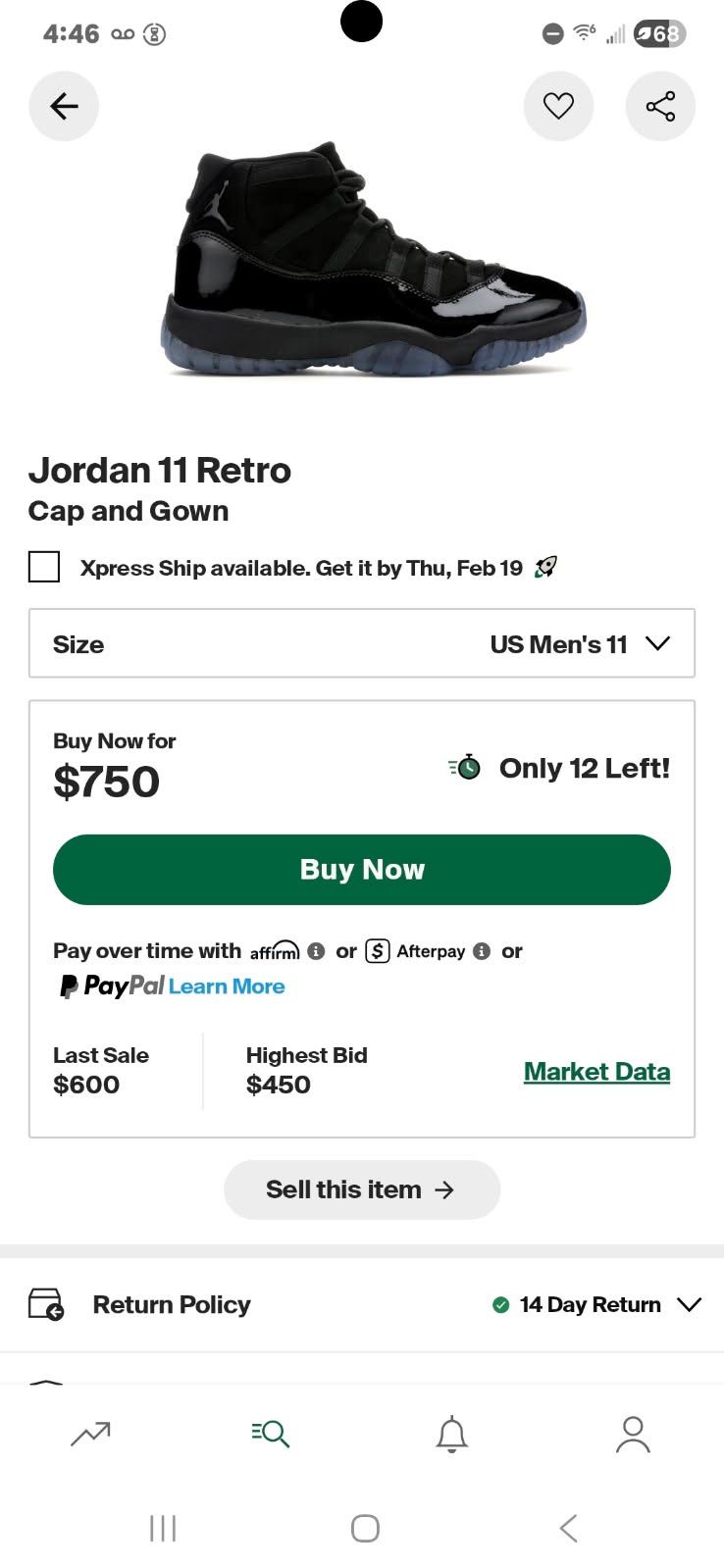Open the Afterpay info icon
724x1568 pixels.
482,951
